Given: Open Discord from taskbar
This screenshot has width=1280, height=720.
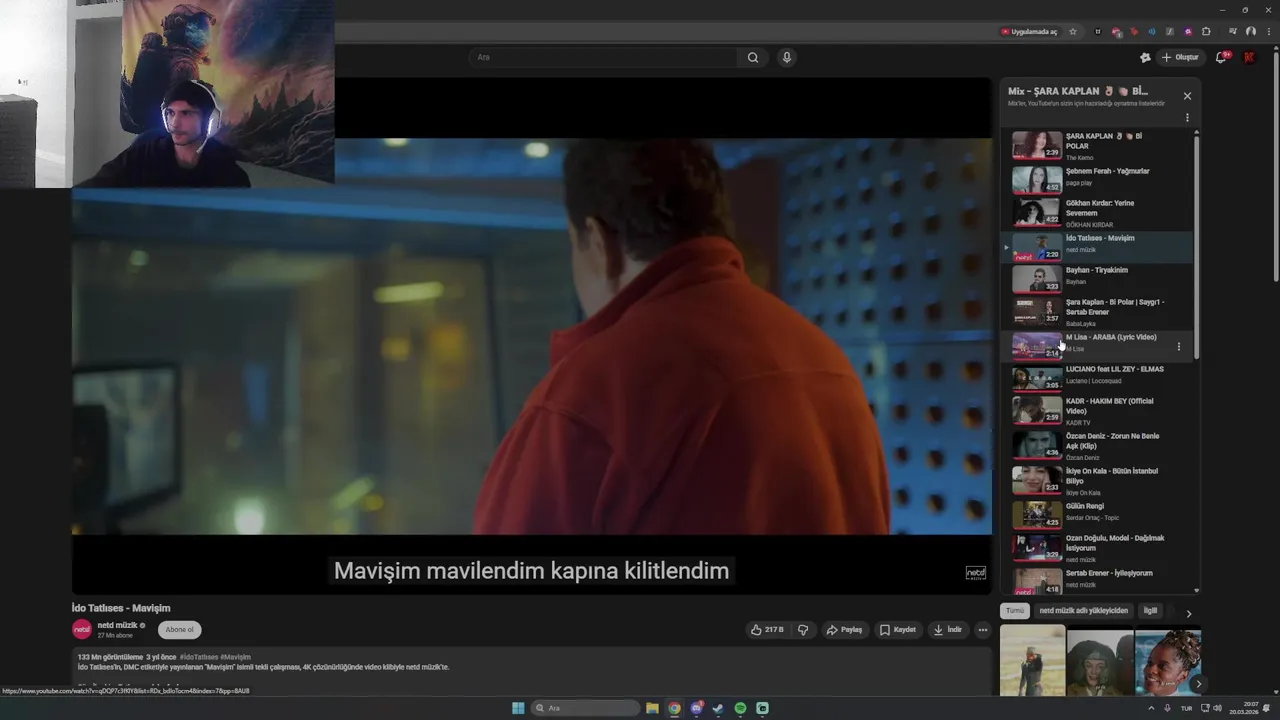Looking at the screenshot, I should click(x=696, y=708).
